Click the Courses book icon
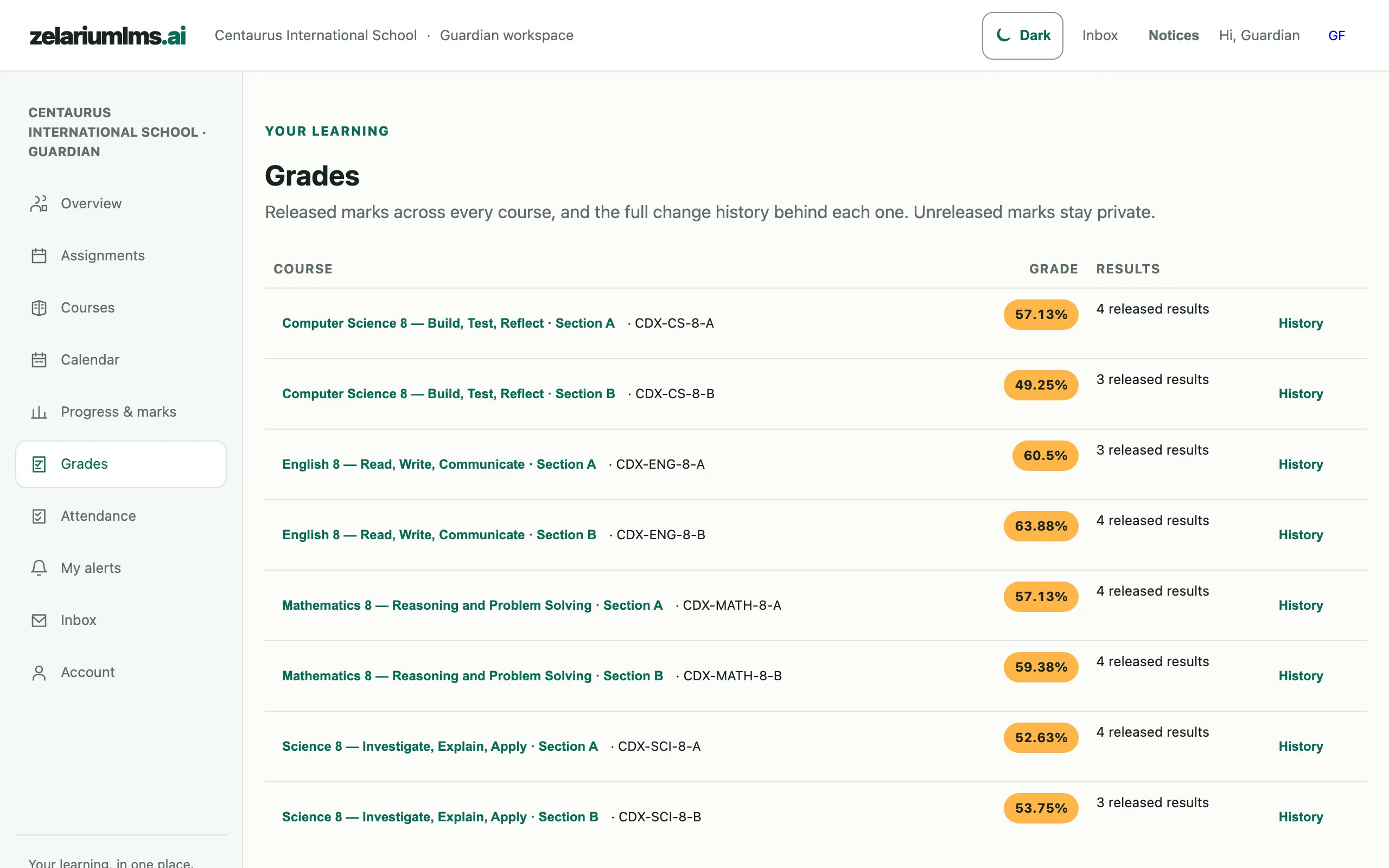 (39, 308)
